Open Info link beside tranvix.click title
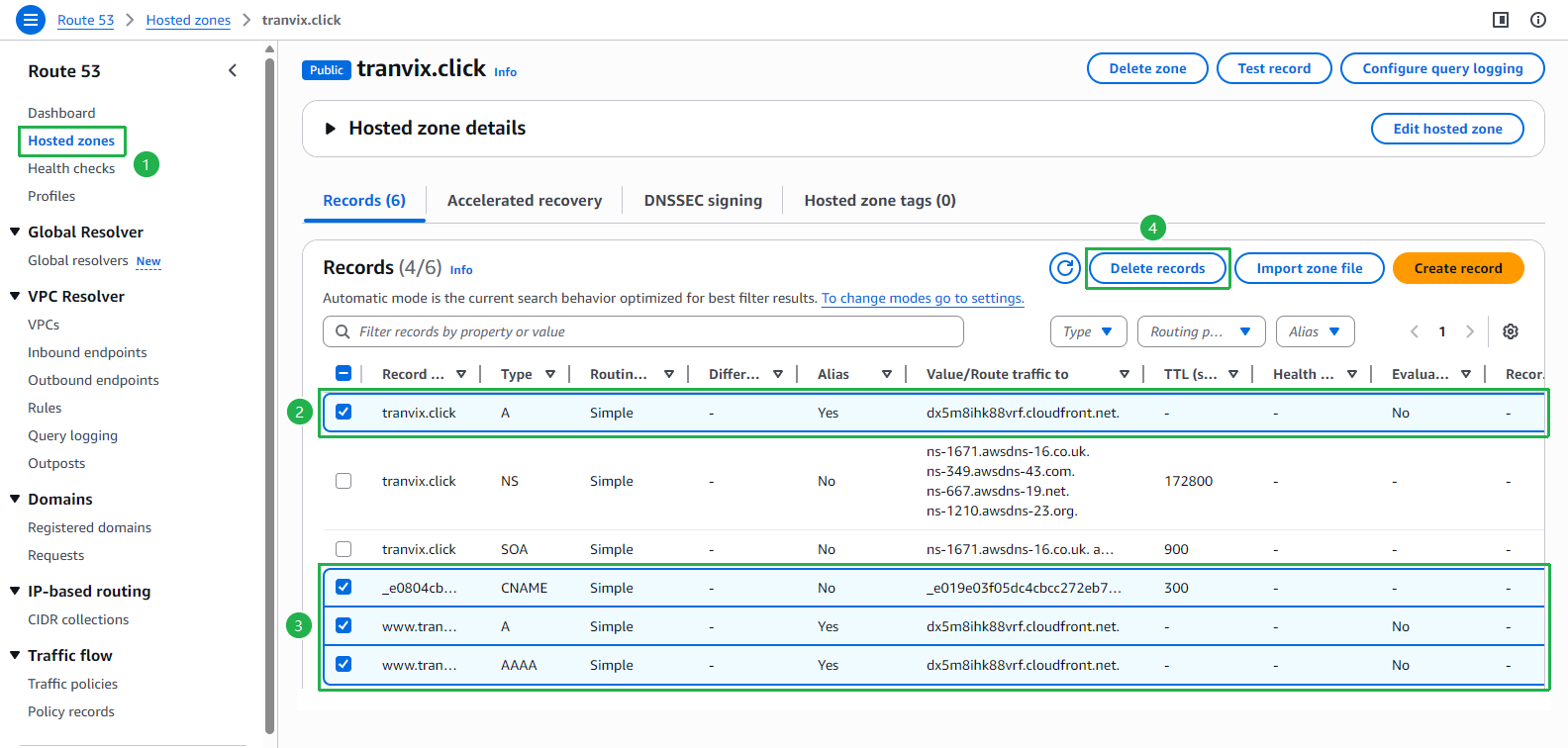 click(505, 71)
